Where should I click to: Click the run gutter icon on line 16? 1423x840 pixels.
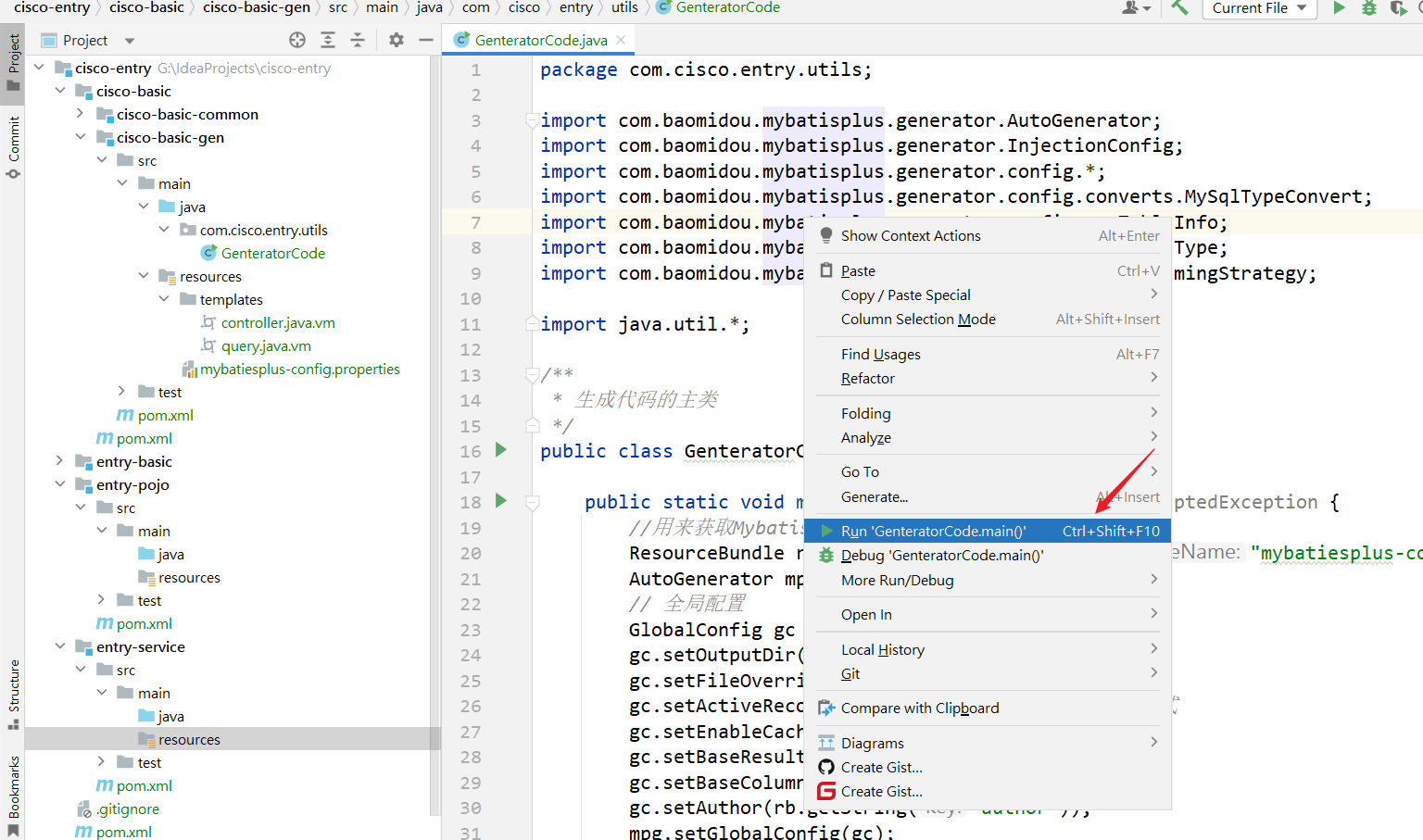(501, 450)
